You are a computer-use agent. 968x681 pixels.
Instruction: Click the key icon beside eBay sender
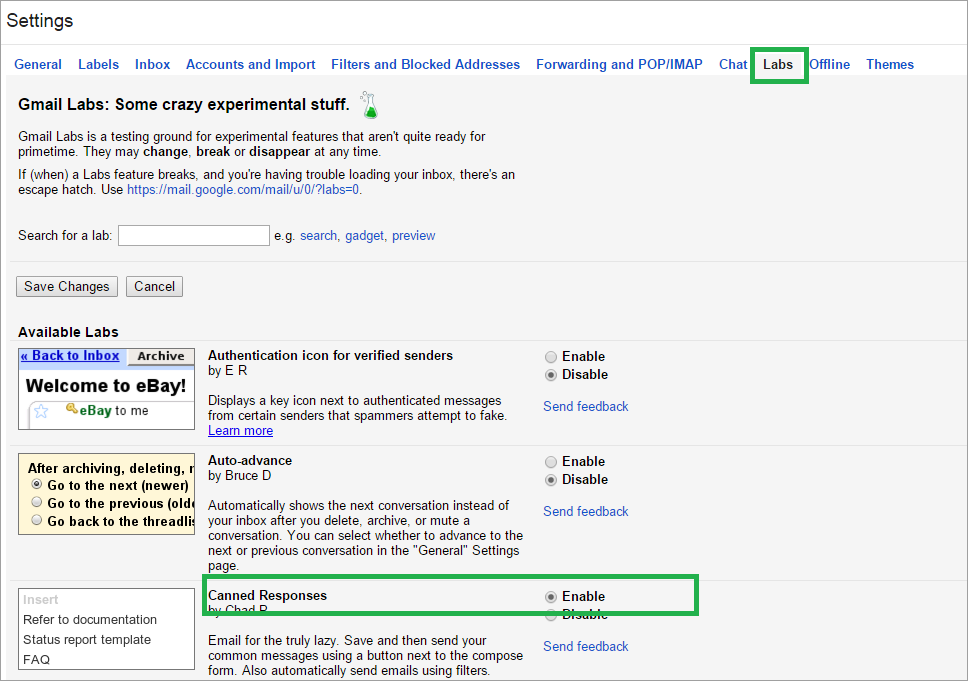click(x=73, y=410)
